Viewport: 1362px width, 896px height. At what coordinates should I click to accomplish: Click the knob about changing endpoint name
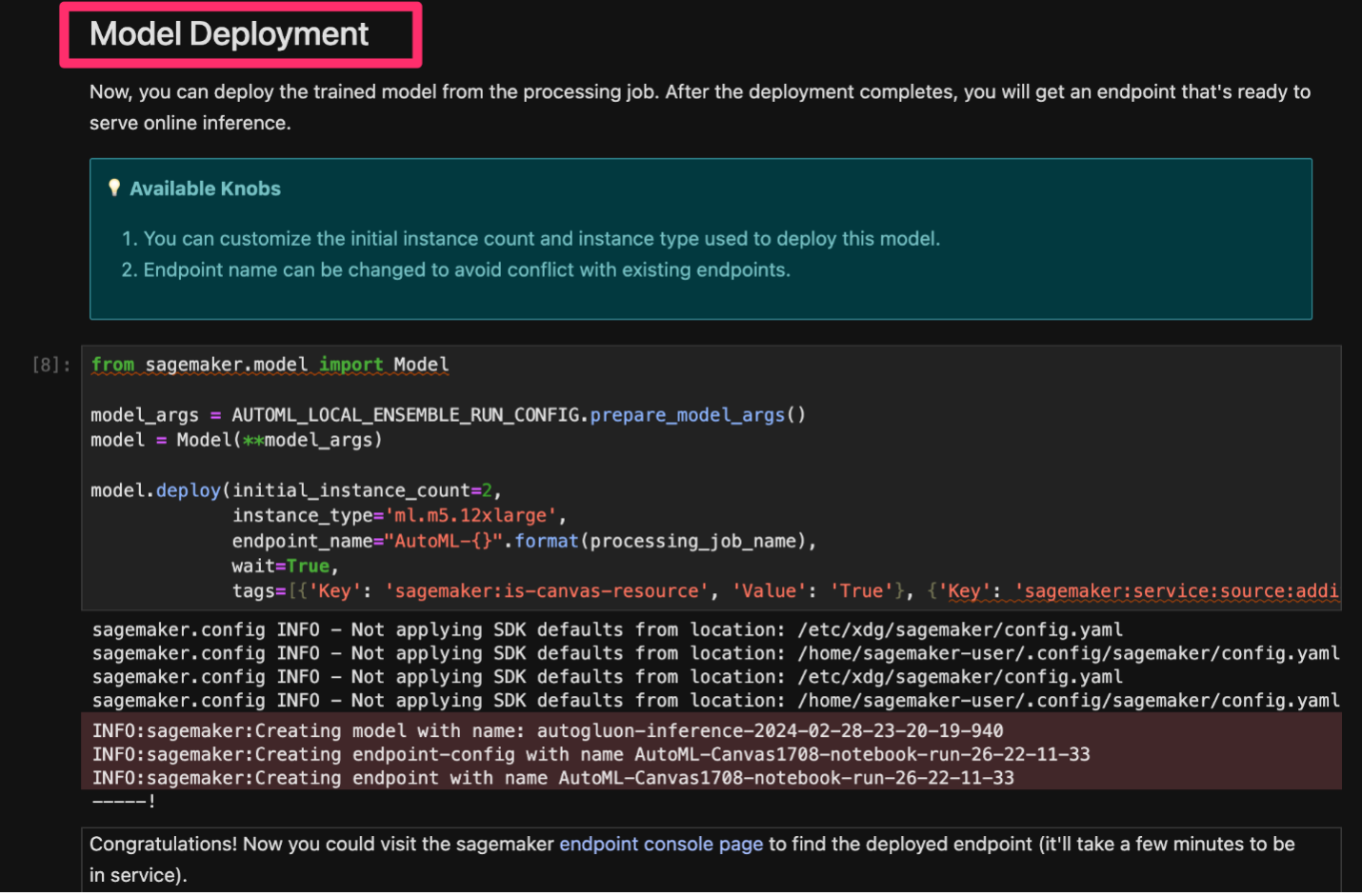tap(455, 270)
